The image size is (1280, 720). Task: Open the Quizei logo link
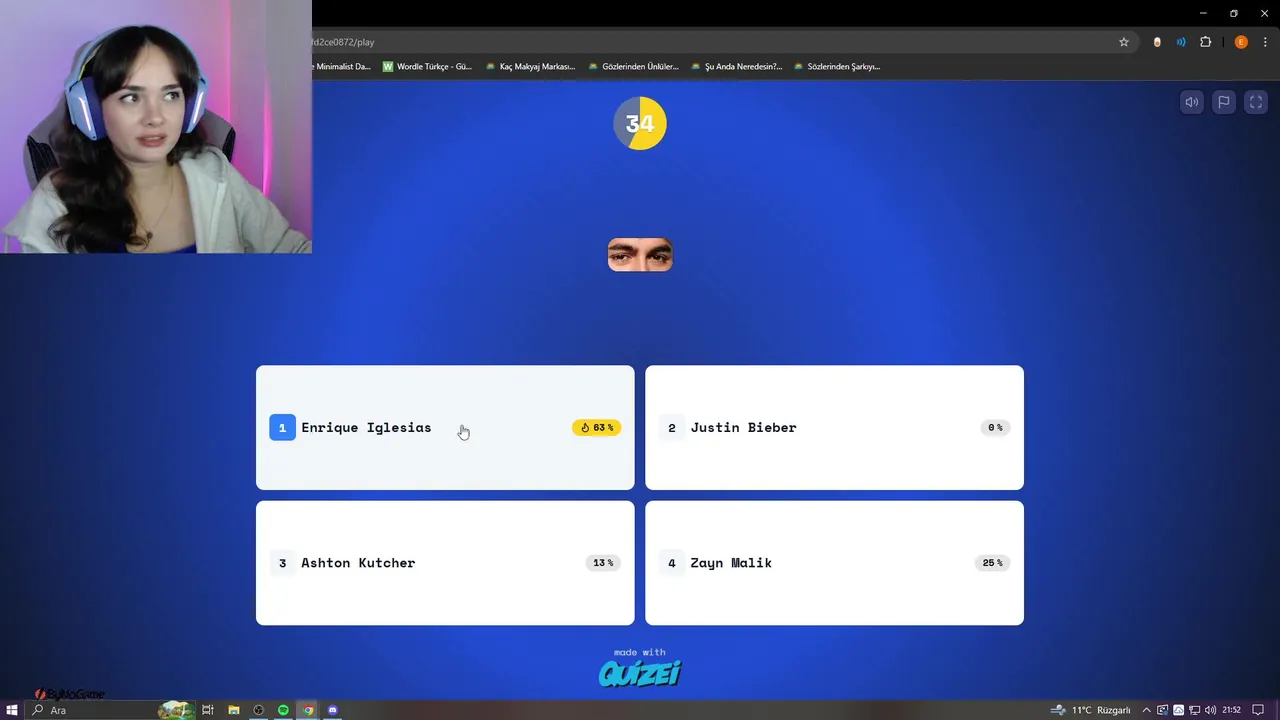(x=640, y=674)
